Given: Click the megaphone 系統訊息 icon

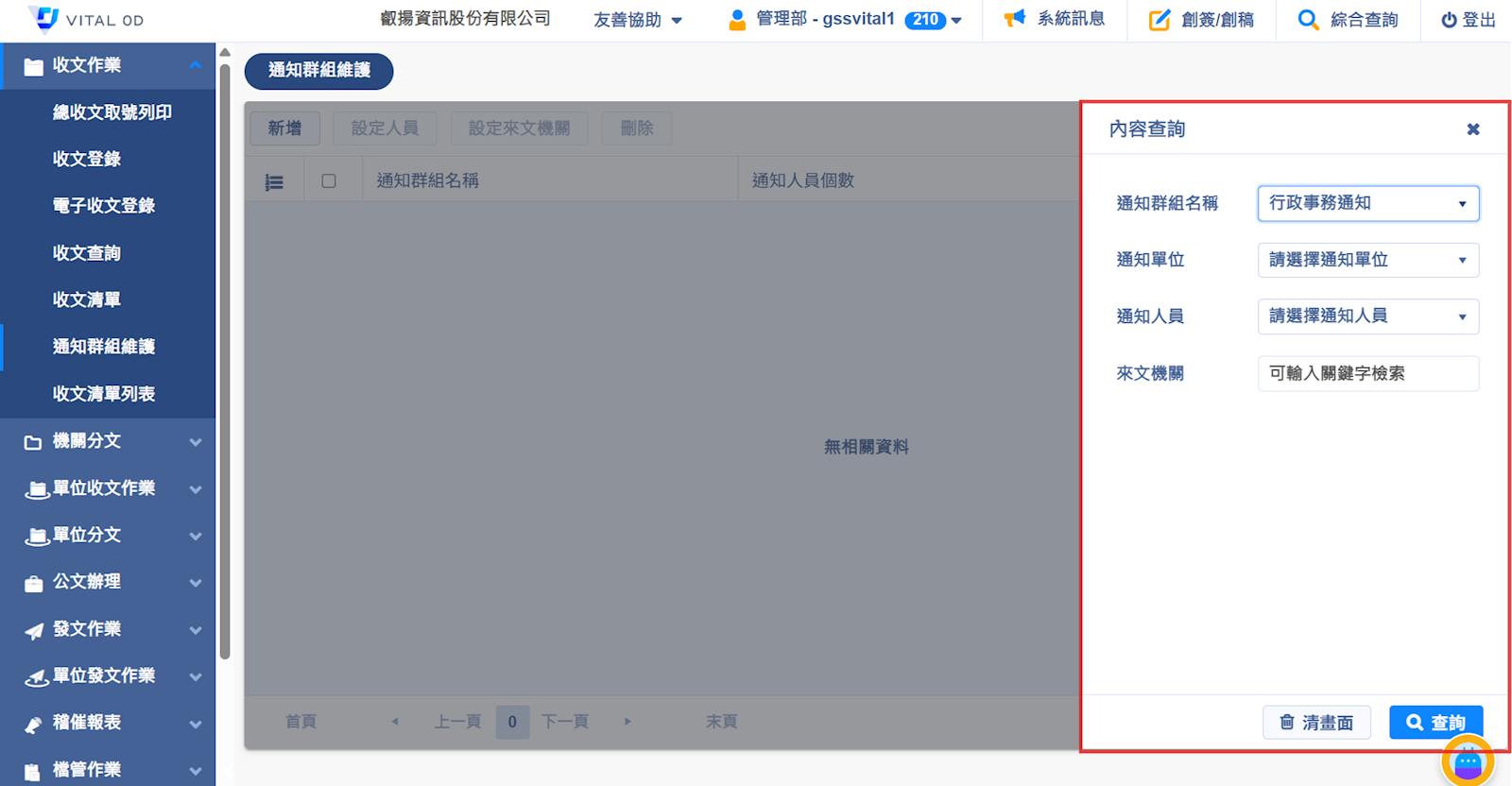Looking at the screenshot, I should tap(1015, 19).
